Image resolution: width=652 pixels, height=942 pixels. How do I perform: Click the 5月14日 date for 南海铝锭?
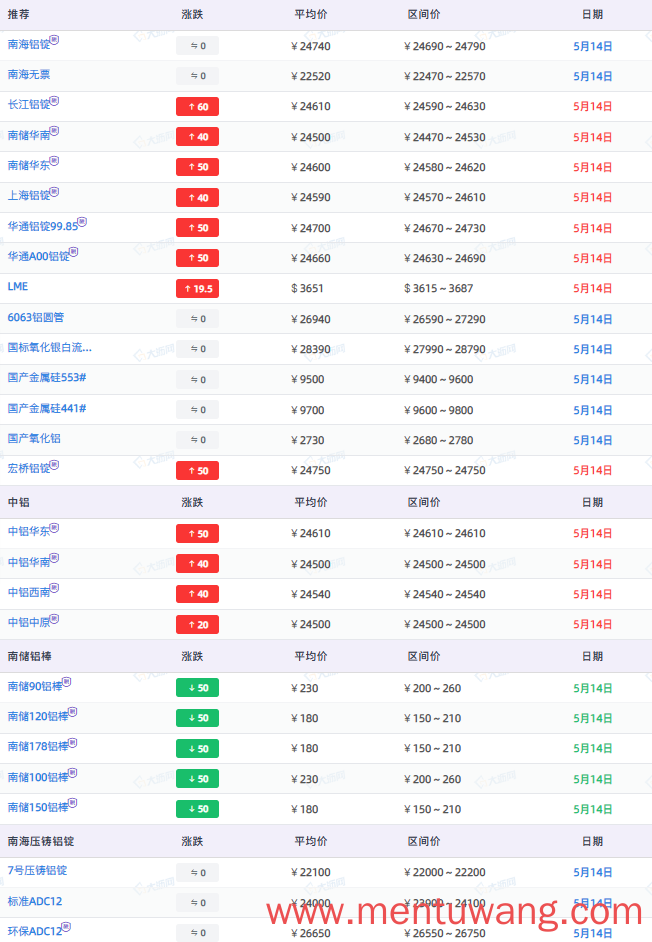pos(593,46)
